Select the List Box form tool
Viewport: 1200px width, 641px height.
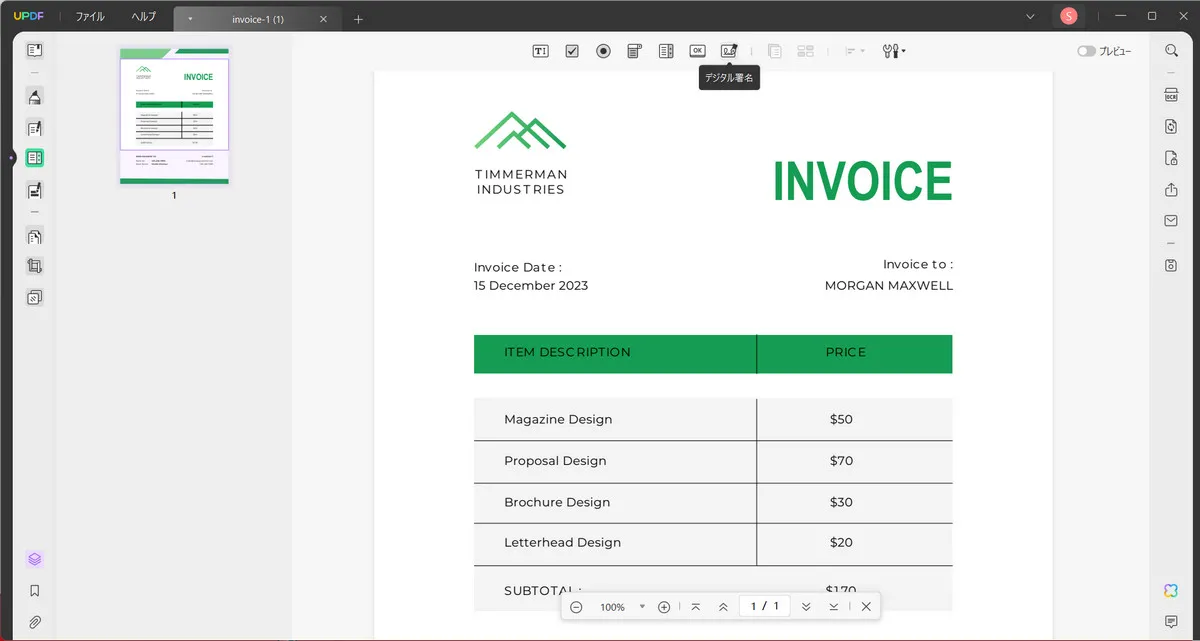click(x=666, y=51)
